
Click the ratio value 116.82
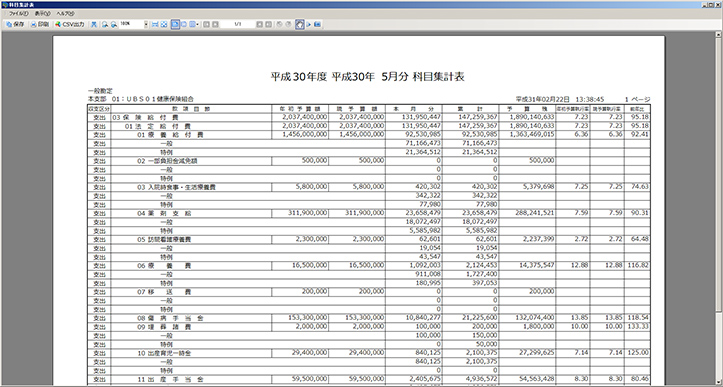point(639,265)
